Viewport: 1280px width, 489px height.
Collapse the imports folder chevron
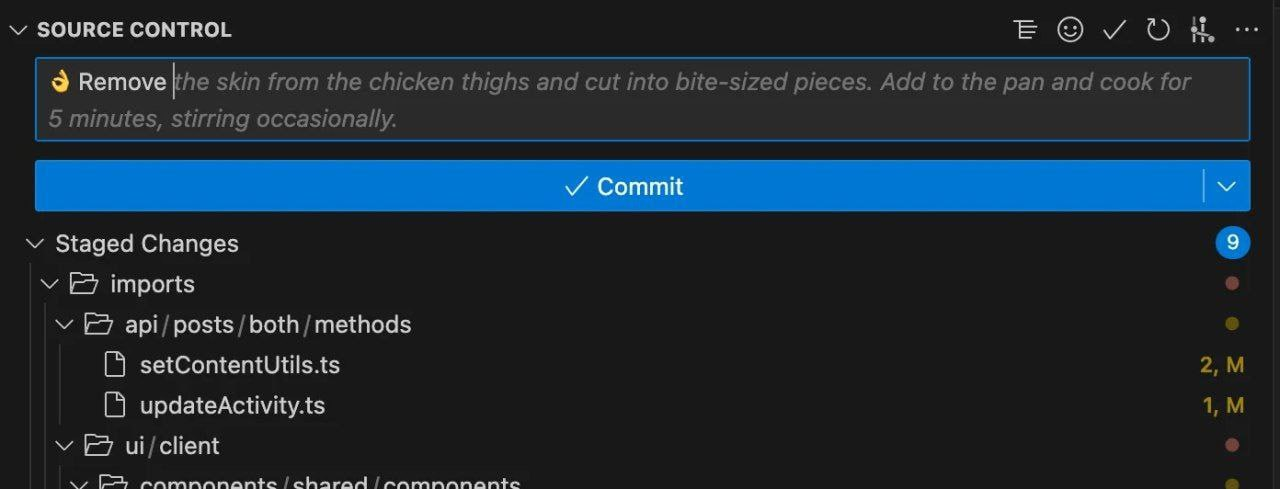[x=49, y=284]
